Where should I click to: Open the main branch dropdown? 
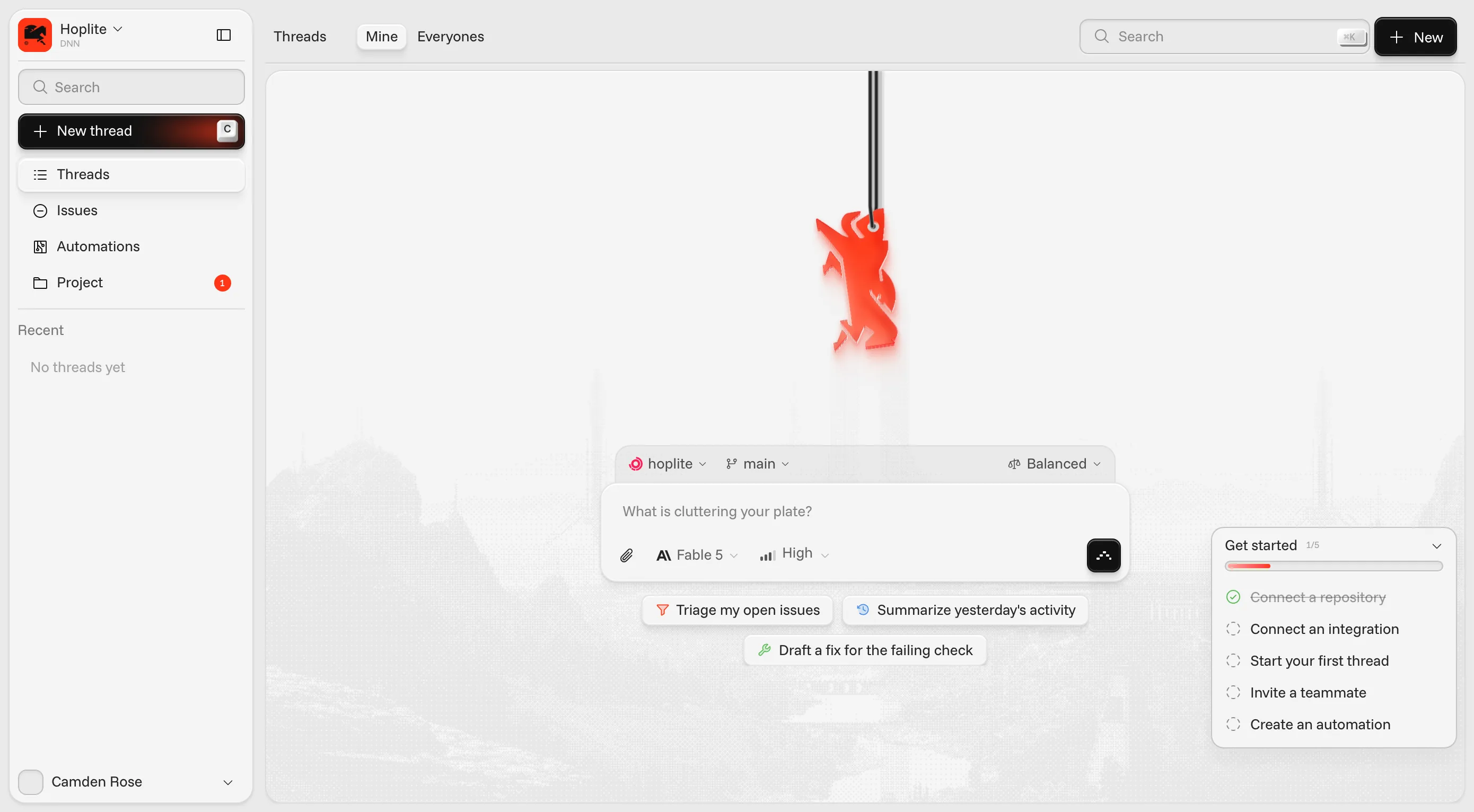tap(758, 464)
